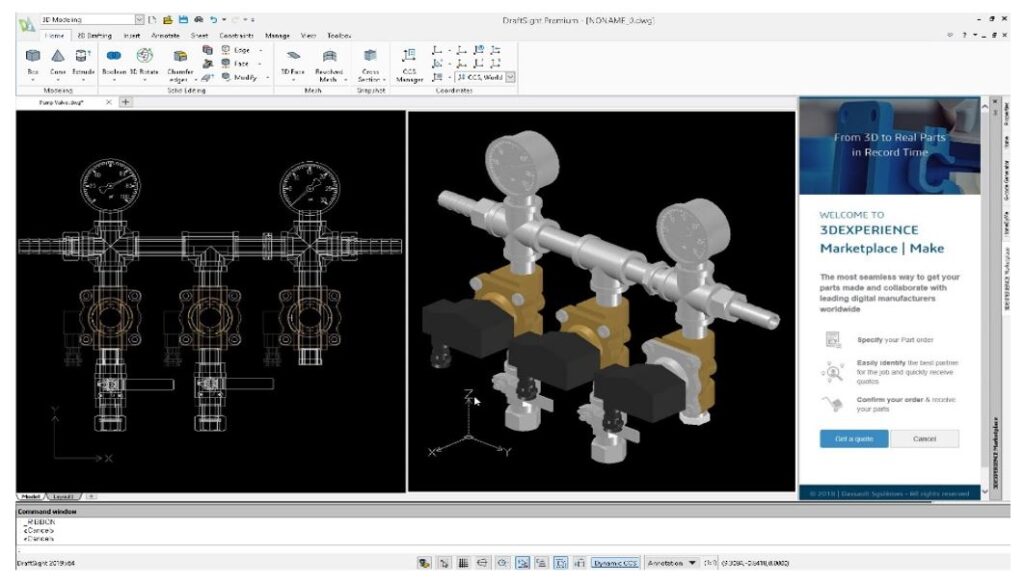Screen dimensions: 1024x584
Task: Open the 3D CCS, World dropdown
Action: pyautogui.click(x=510, y=77)
